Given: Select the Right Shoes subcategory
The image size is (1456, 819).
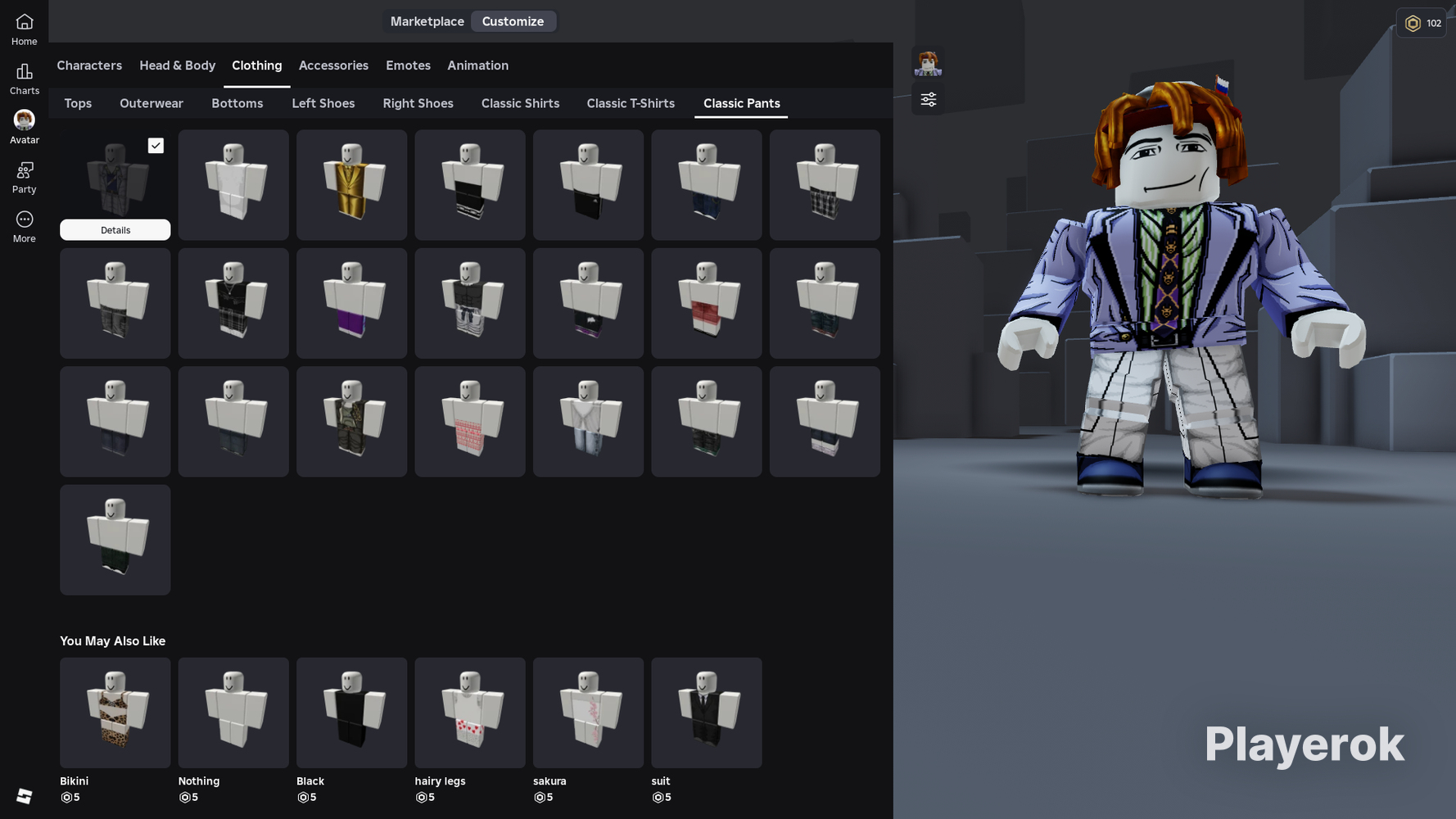Looking at the screenshot, I should pyautogui.click(x=418, y=103).
